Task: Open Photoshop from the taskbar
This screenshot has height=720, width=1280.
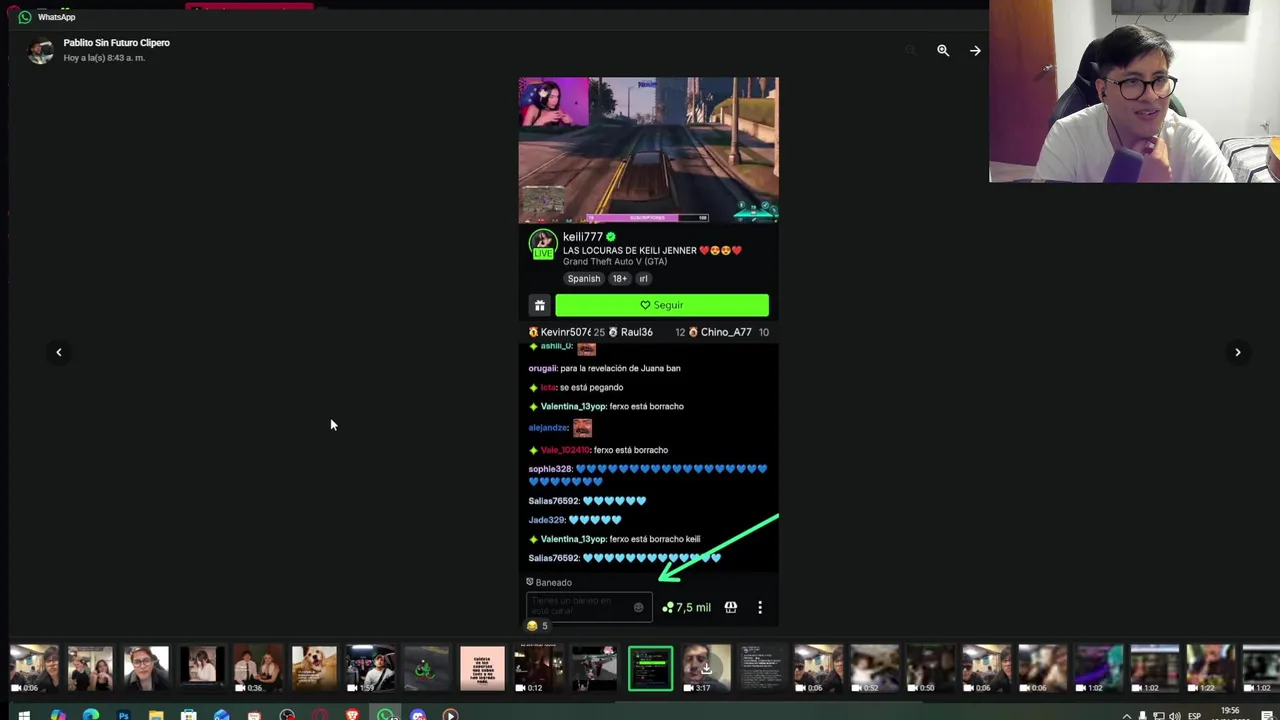Action: pos(123,715)
